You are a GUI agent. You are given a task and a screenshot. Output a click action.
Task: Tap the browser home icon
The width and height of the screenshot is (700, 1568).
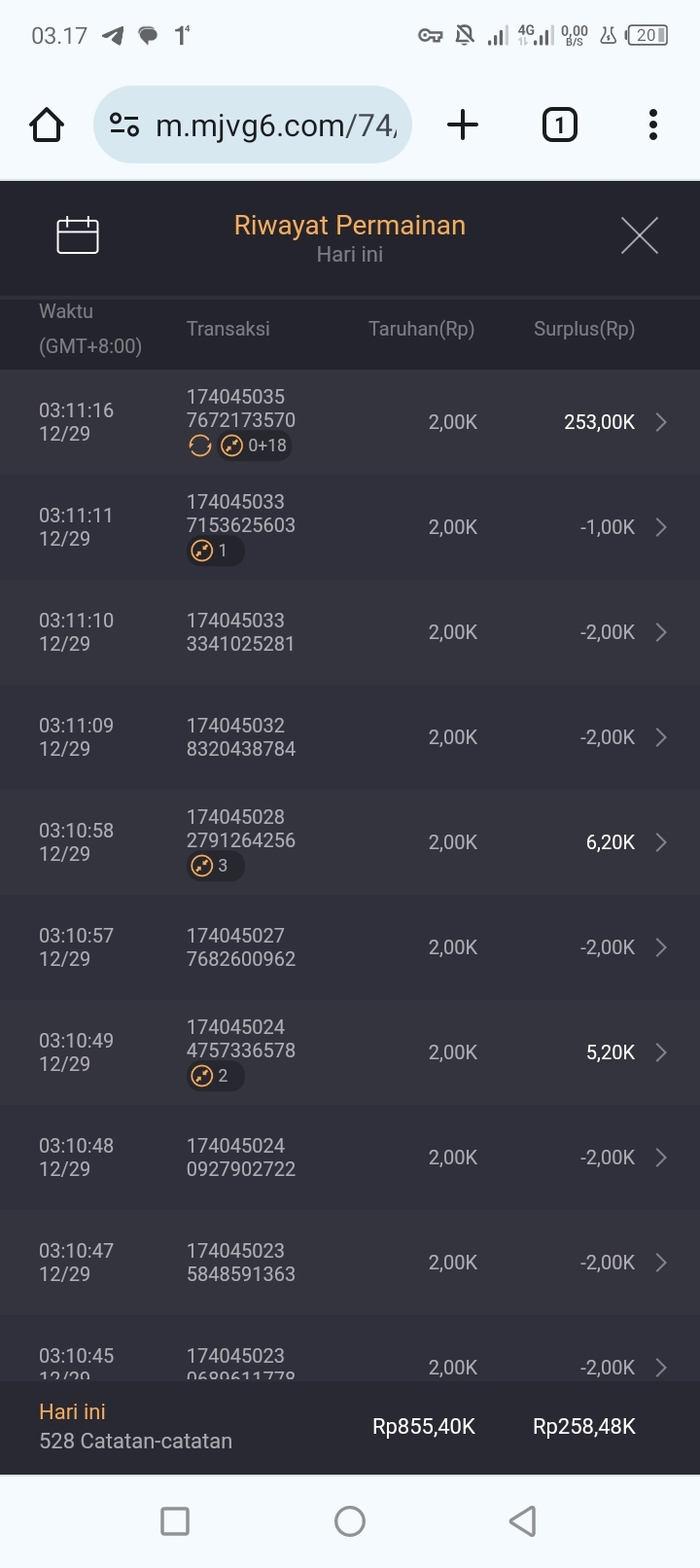click(47, 125)
